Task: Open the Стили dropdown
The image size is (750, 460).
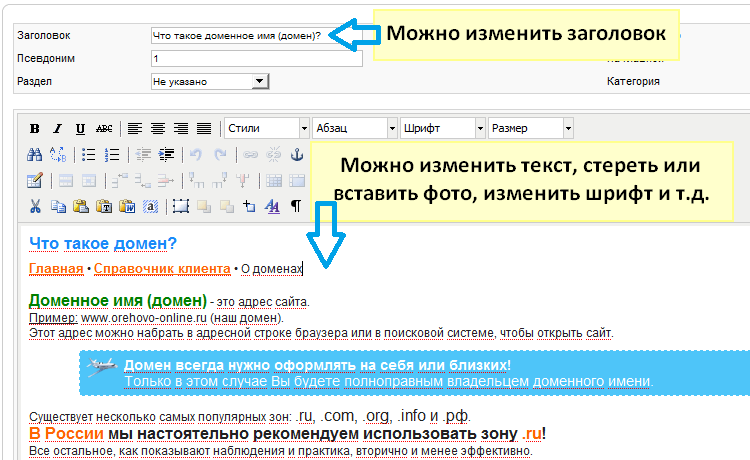Action: point(267,128)
